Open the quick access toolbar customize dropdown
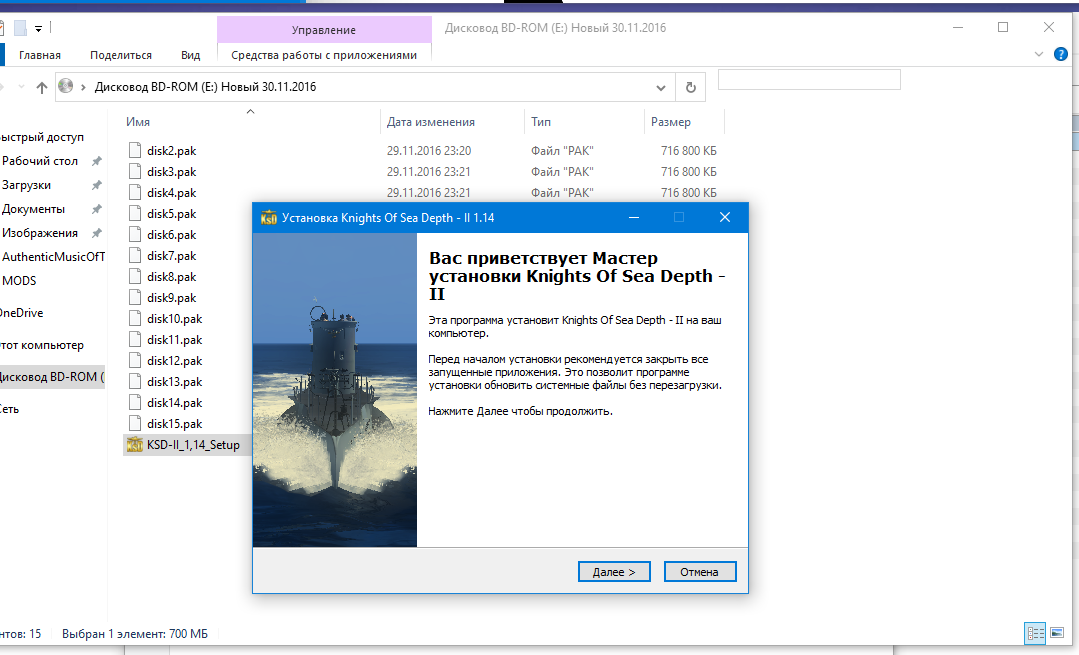 (39, 29)
